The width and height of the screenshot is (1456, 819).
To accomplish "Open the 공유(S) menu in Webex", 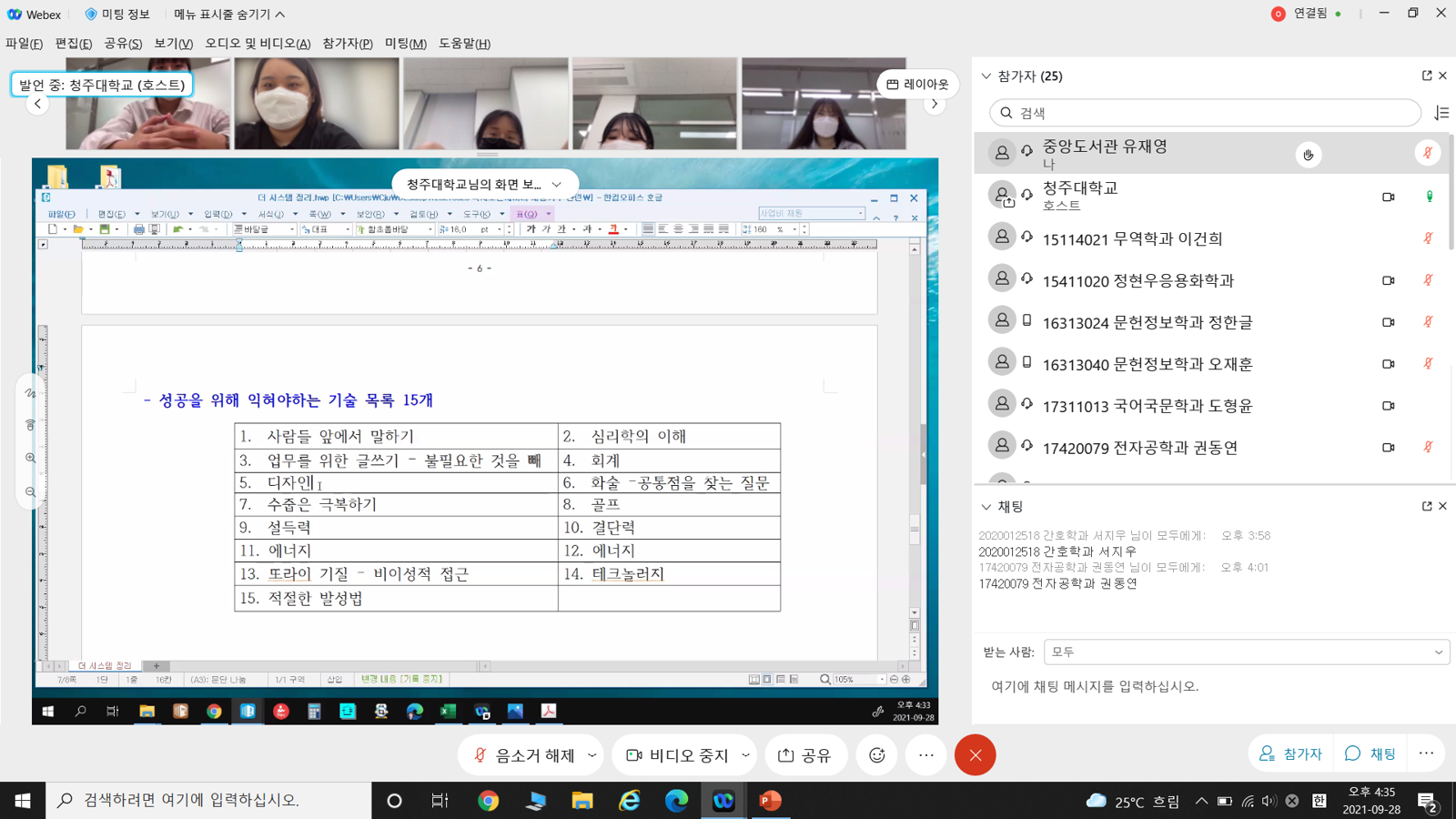I will point(123,44).
